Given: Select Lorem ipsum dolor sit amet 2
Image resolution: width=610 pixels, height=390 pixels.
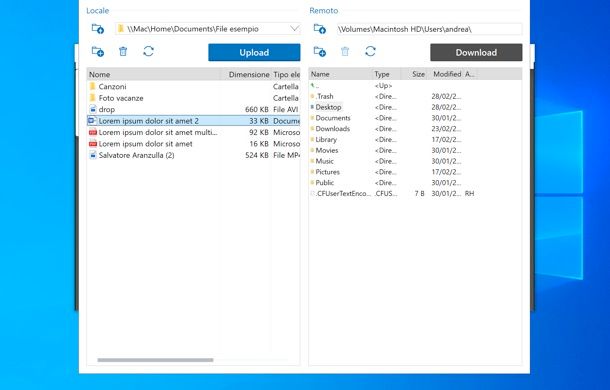Looking at the screenshot, I should pyautogui.click(x=193, y=121).
